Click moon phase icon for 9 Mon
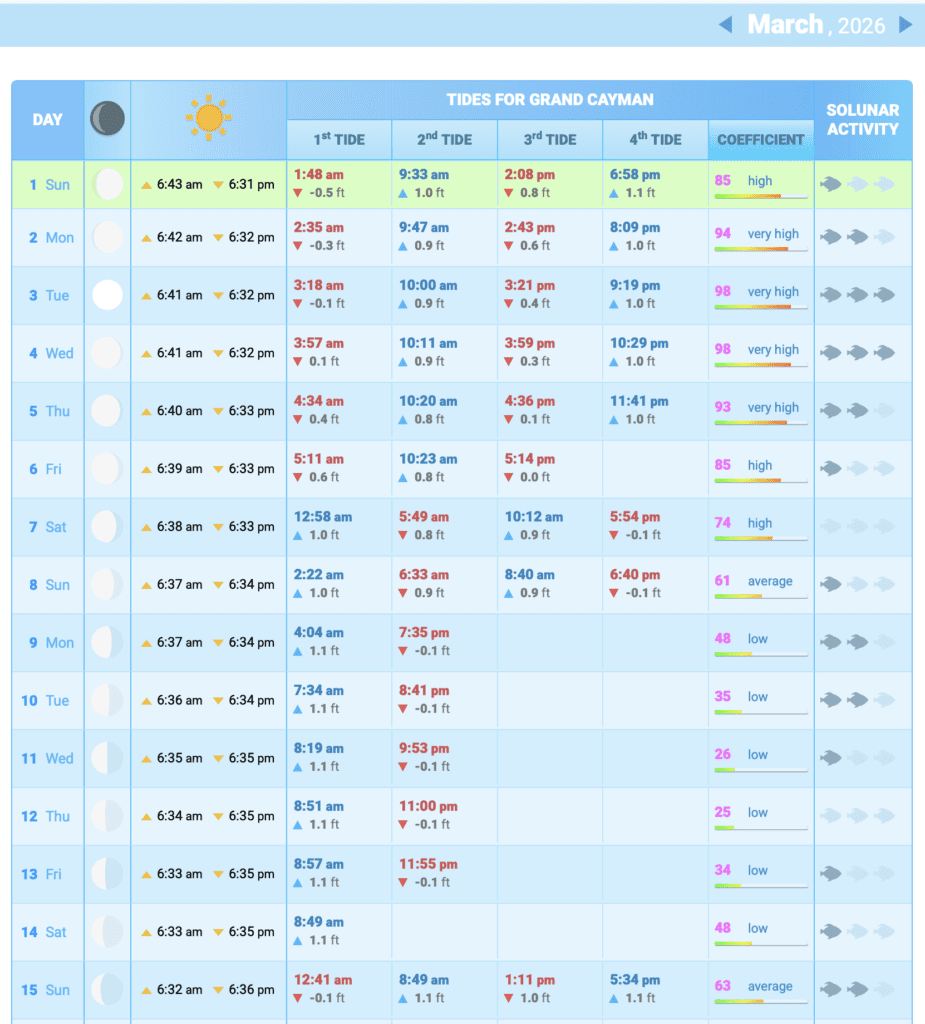The height and width of the screenshot is (1024, 925). (x=107, y=642)
